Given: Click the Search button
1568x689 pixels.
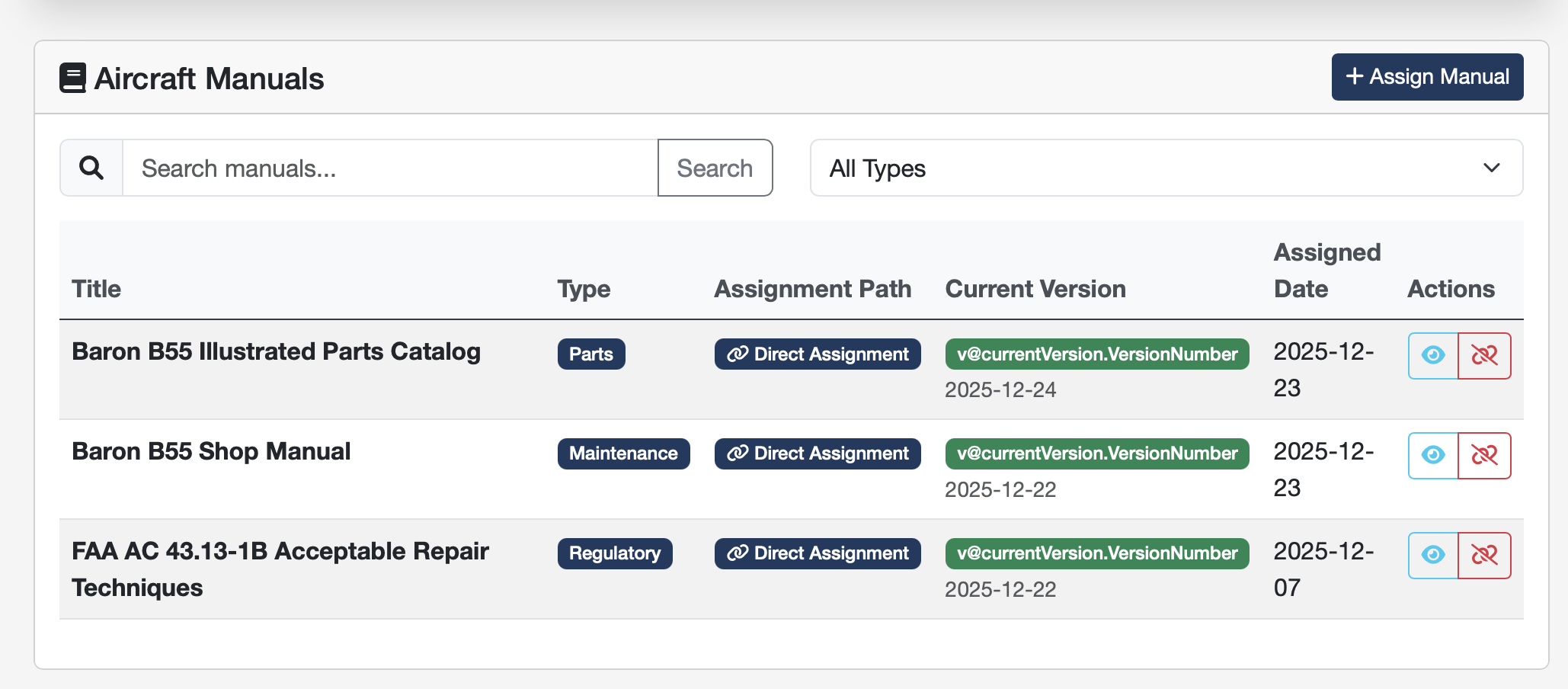Looking at the screenshot, I should pyautogui.click(x=714, y=168).
